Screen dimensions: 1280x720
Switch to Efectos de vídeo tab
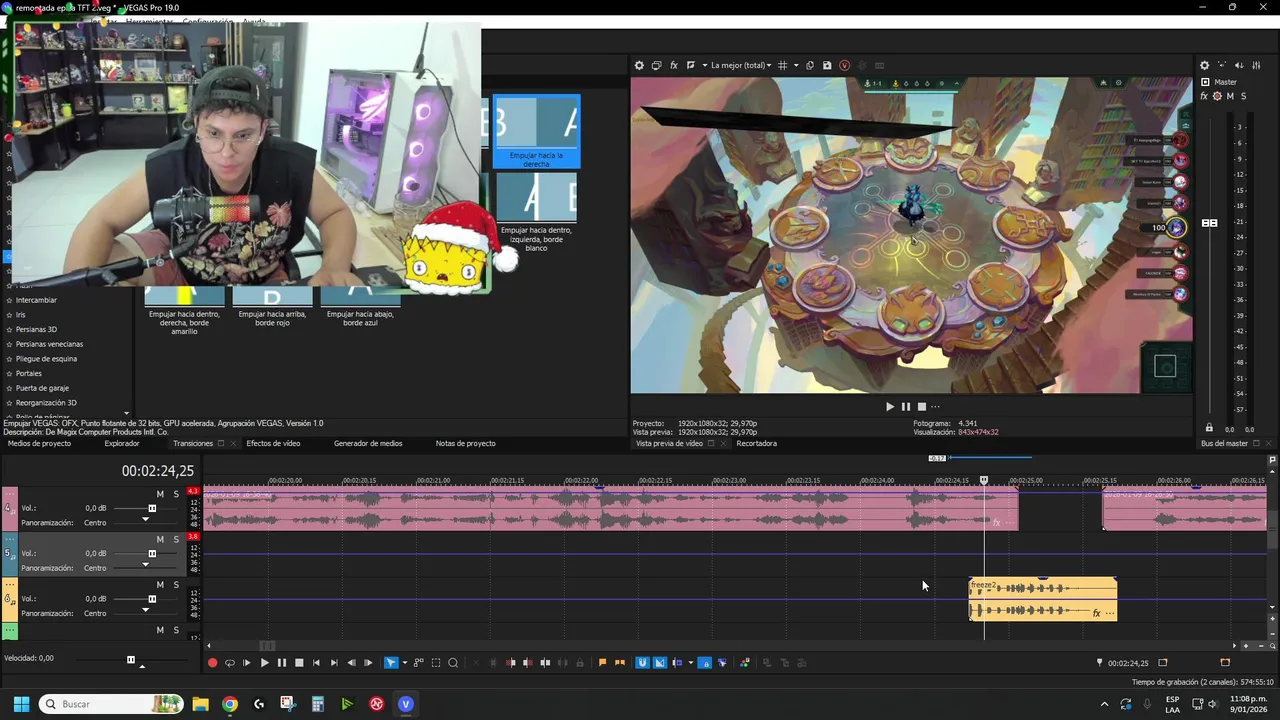click(x=273, y=443)
